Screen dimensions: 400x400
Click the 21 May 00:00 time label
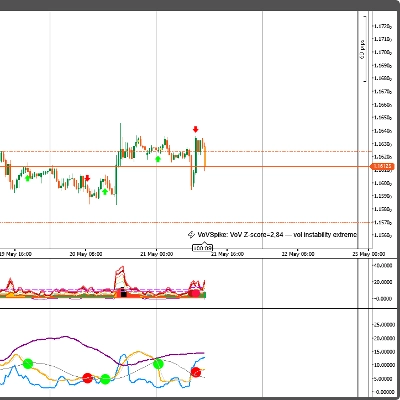(157, 254)
